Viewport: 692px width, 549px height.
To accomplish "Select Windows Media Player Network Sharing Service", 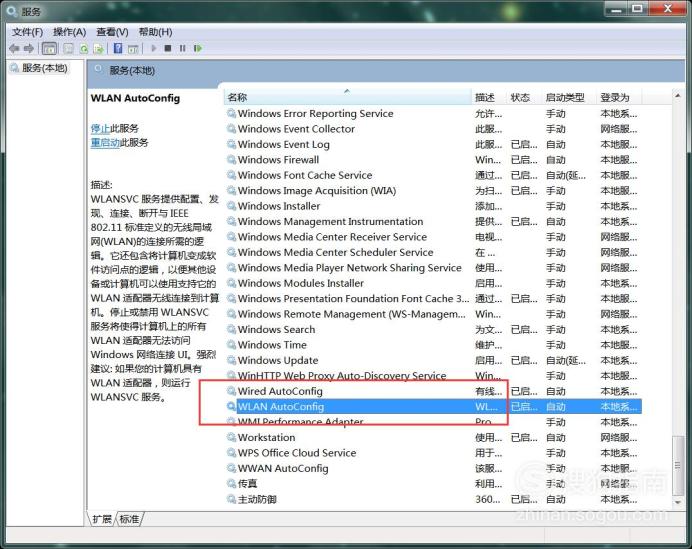I will point(433,268).
